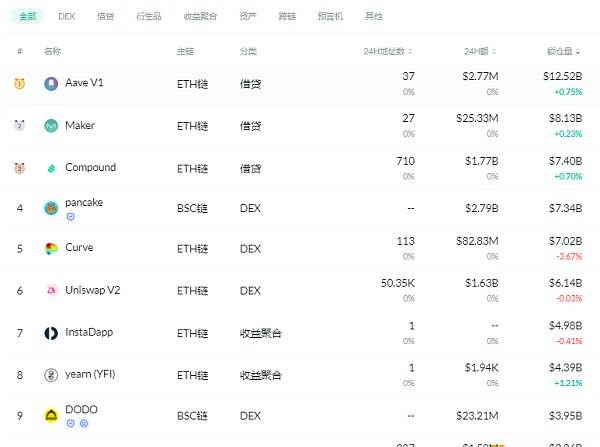The height and width of the screenshot is (447, 600).
Task: Open the Maker project link
Action: click(80, 126)
